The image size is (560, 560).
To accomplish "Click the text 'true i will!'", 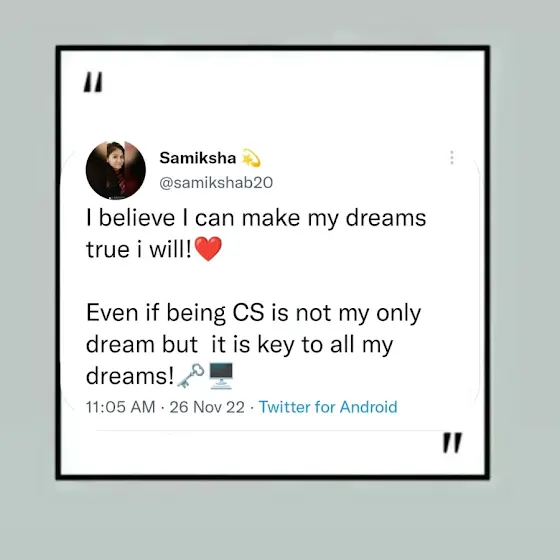I will 139,249.
